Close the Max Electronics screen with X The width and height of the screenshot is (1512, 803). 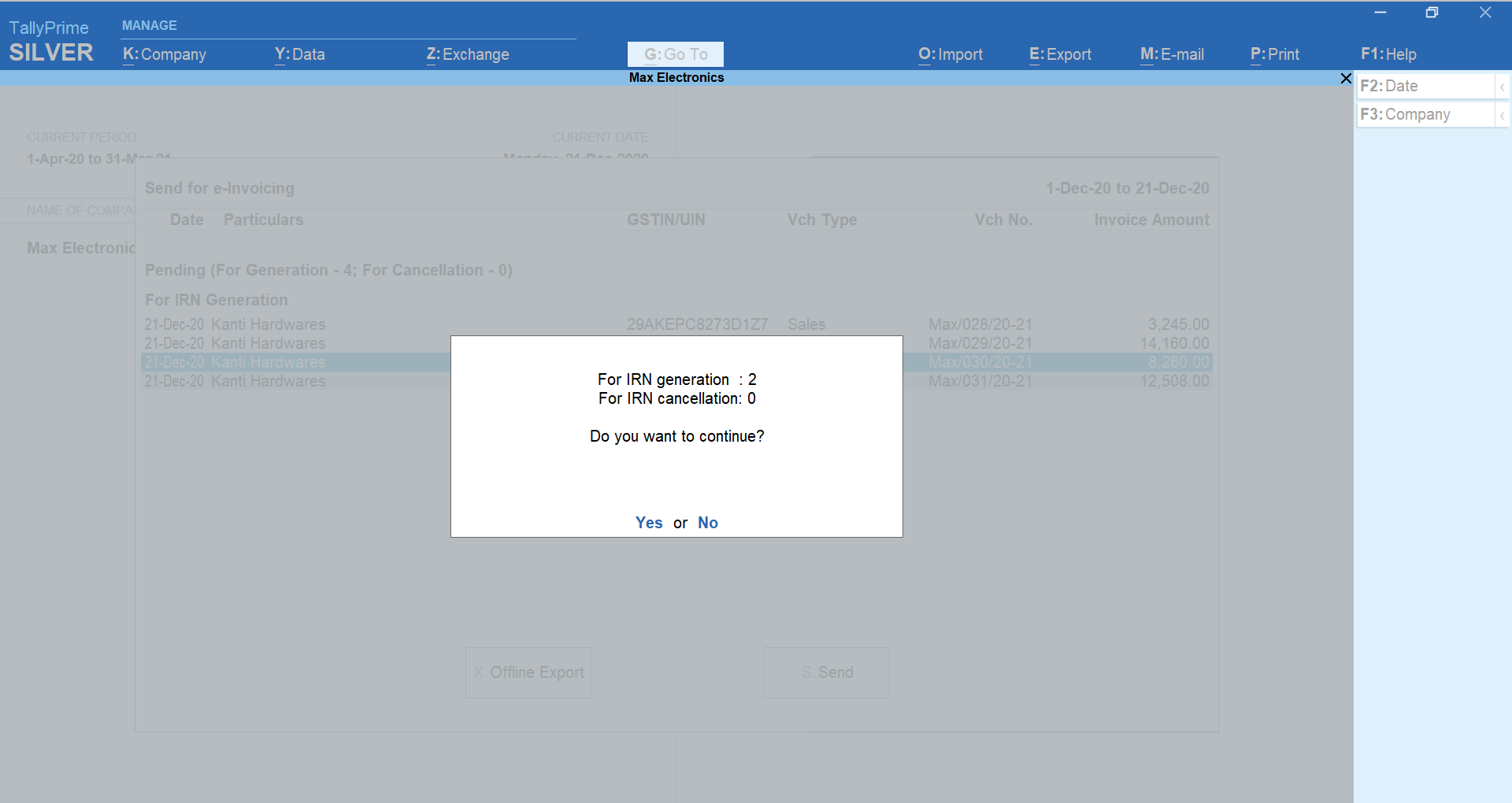[1346, 78]
